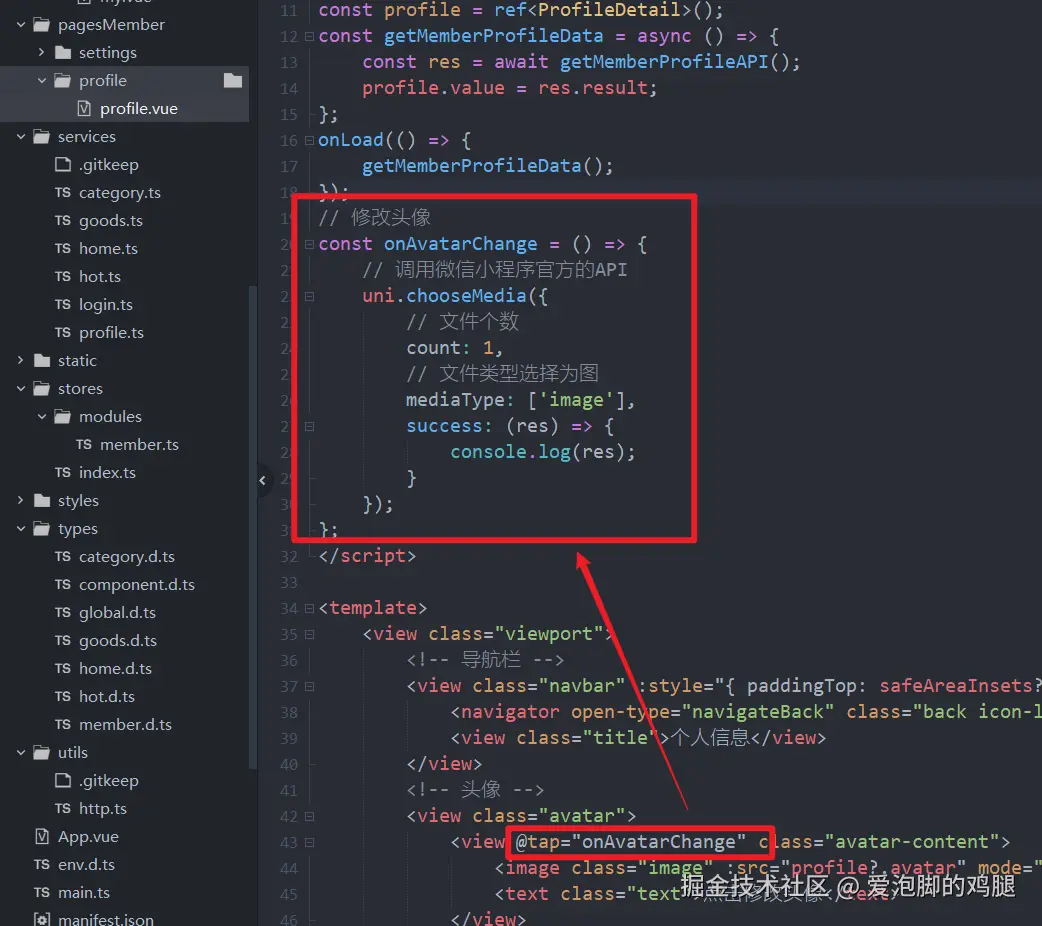Fold the template tag at line 34
The height and width of the screenshot is (926, 1042).
(309, 608)
